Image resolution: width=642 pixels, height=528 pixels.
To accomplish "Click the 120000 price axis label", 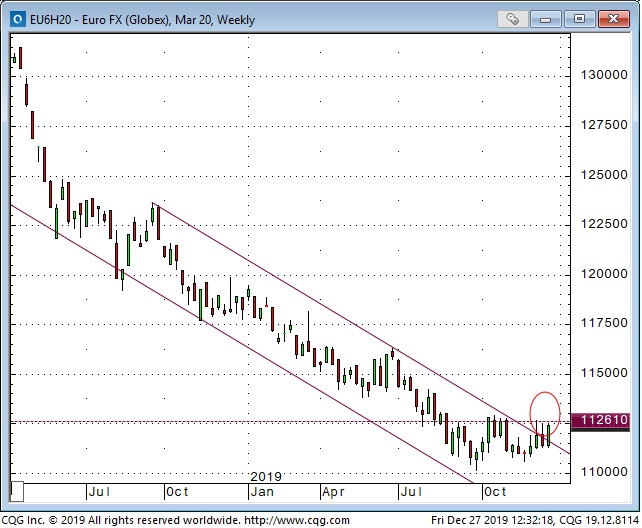I will (604, 274).
